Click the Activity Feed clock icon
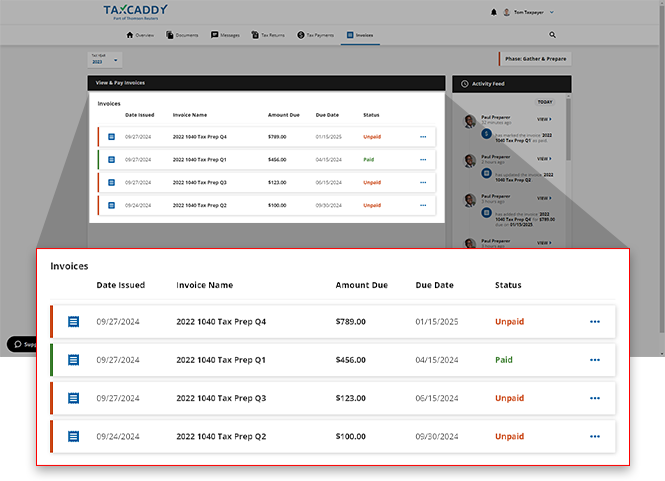This screenshot has width=665, height=481. click(464, 85)
